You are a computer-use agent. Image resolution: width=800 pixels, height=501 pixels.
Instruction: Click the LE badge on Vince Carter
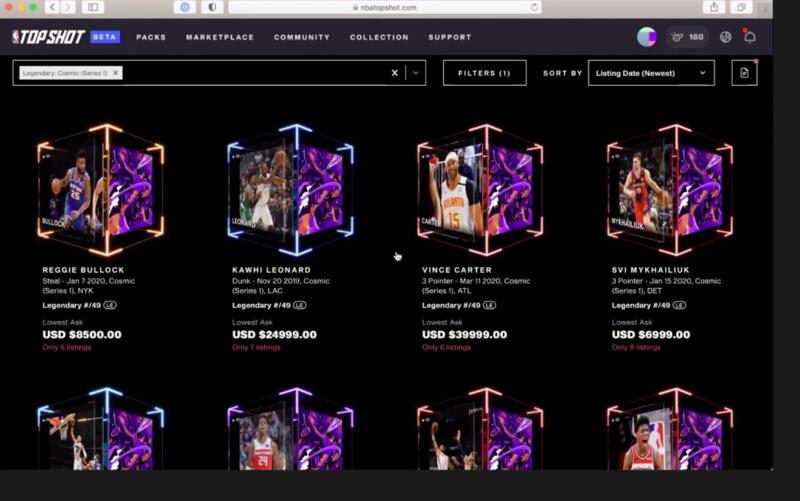489,305
